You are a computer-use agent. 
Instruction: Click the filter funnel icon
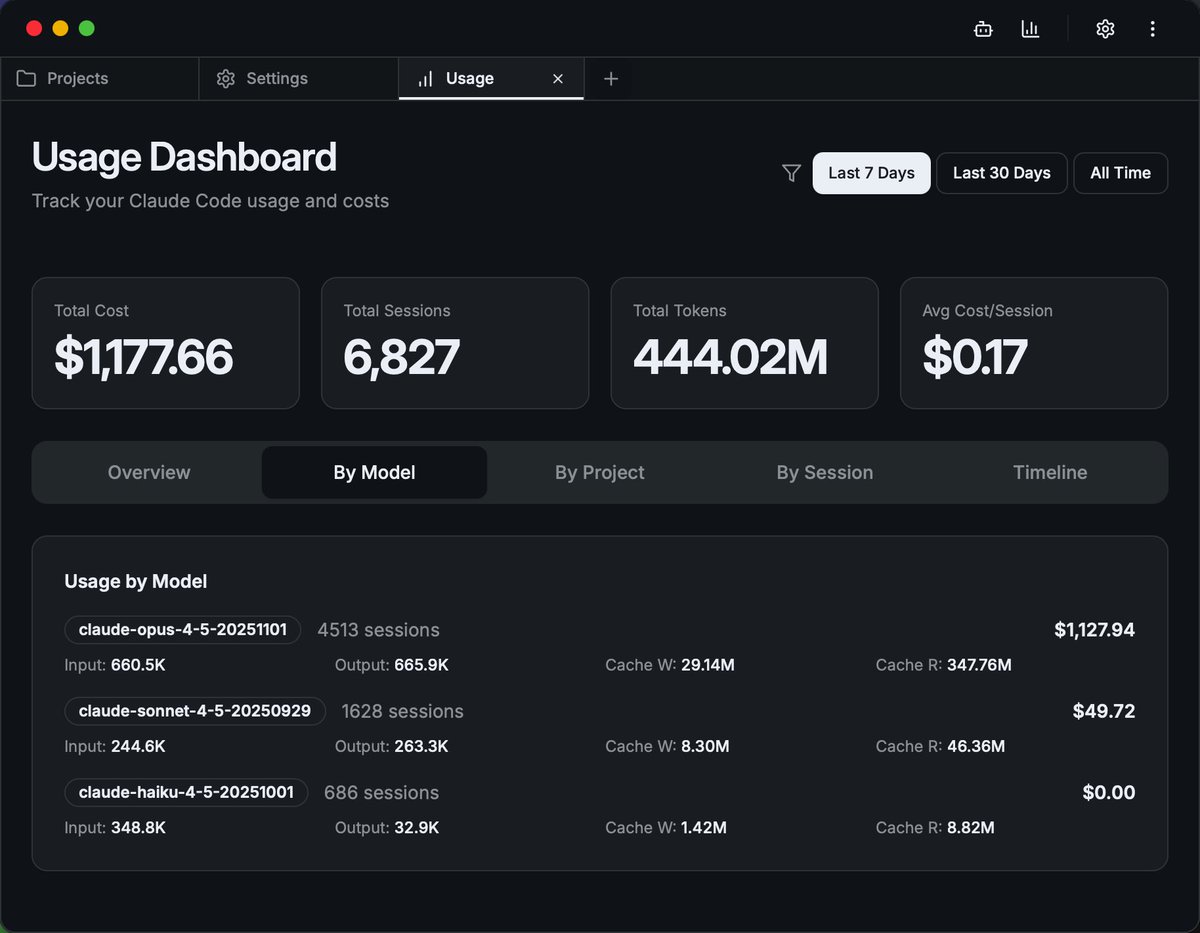coord(791,173)
